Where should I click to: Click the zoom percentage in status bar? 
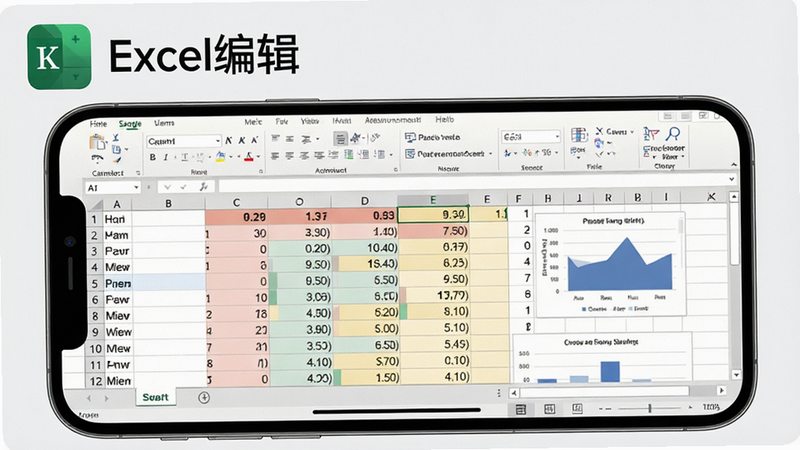(711, 407)
